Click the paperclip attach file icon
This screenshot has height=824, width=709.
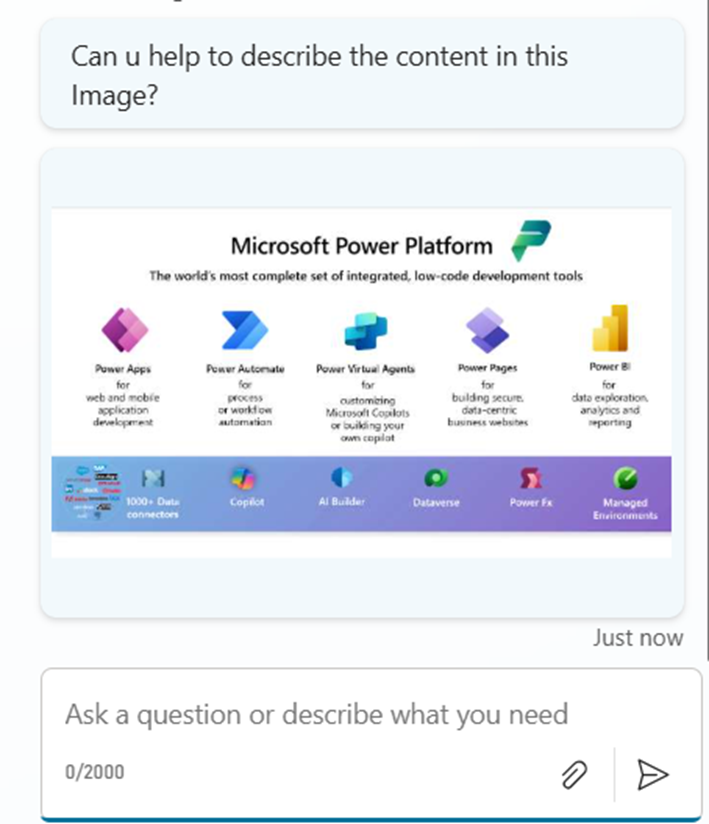[x=573, y=772]
